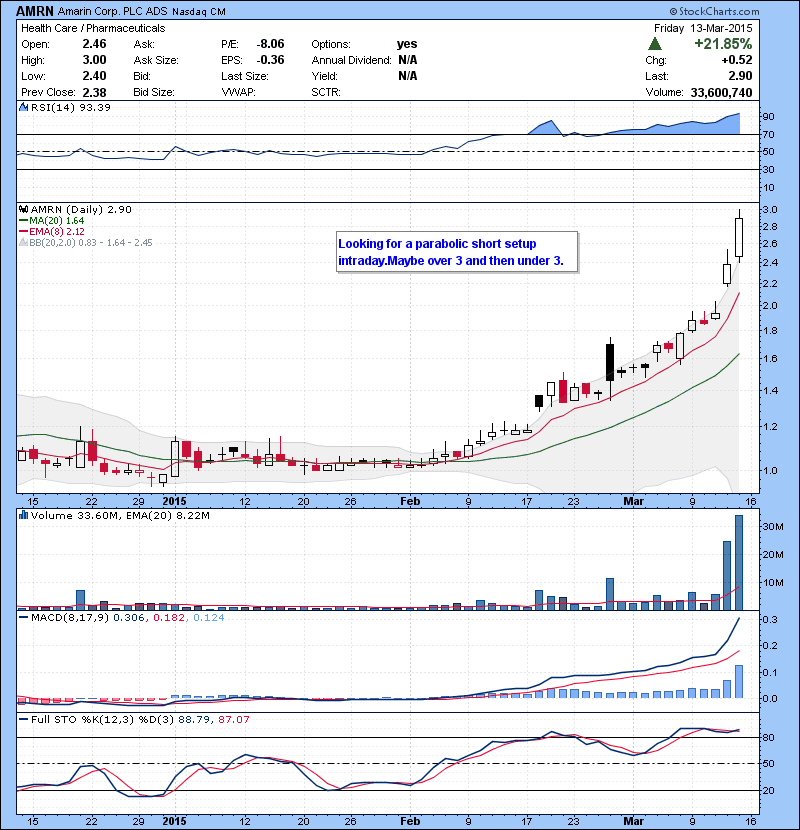
Task: Select the parabolic short setup annotation box
Action: [x=456, y=252]
